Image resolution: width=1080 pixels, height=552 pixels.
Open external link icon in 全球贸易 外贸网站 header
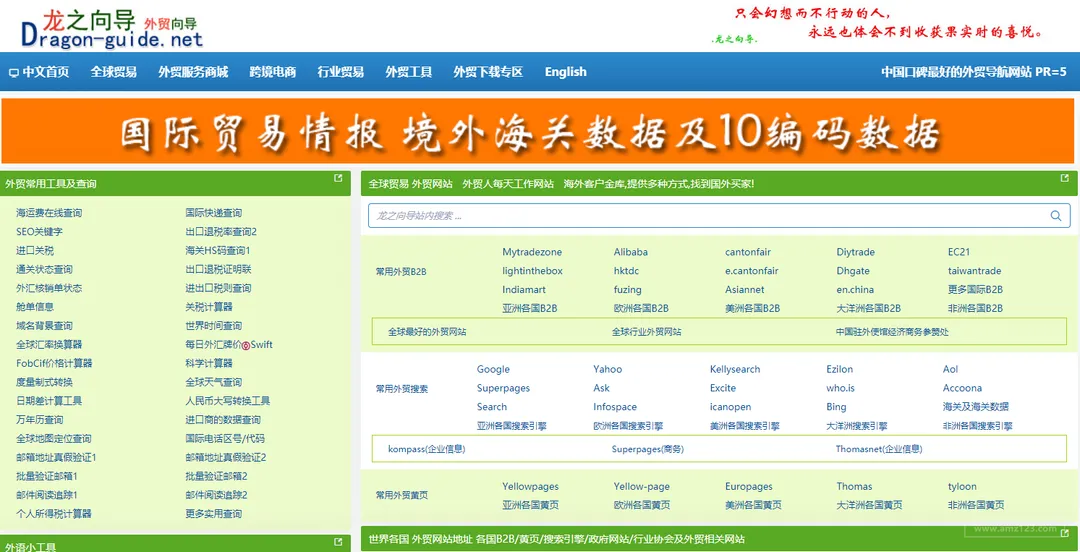[x=1065, y=178]
